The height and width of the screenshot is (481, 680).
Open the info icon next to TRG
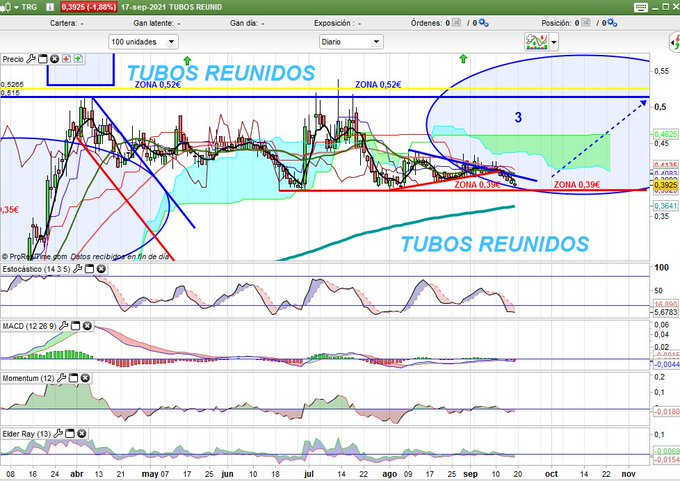[x=50, y=7]
